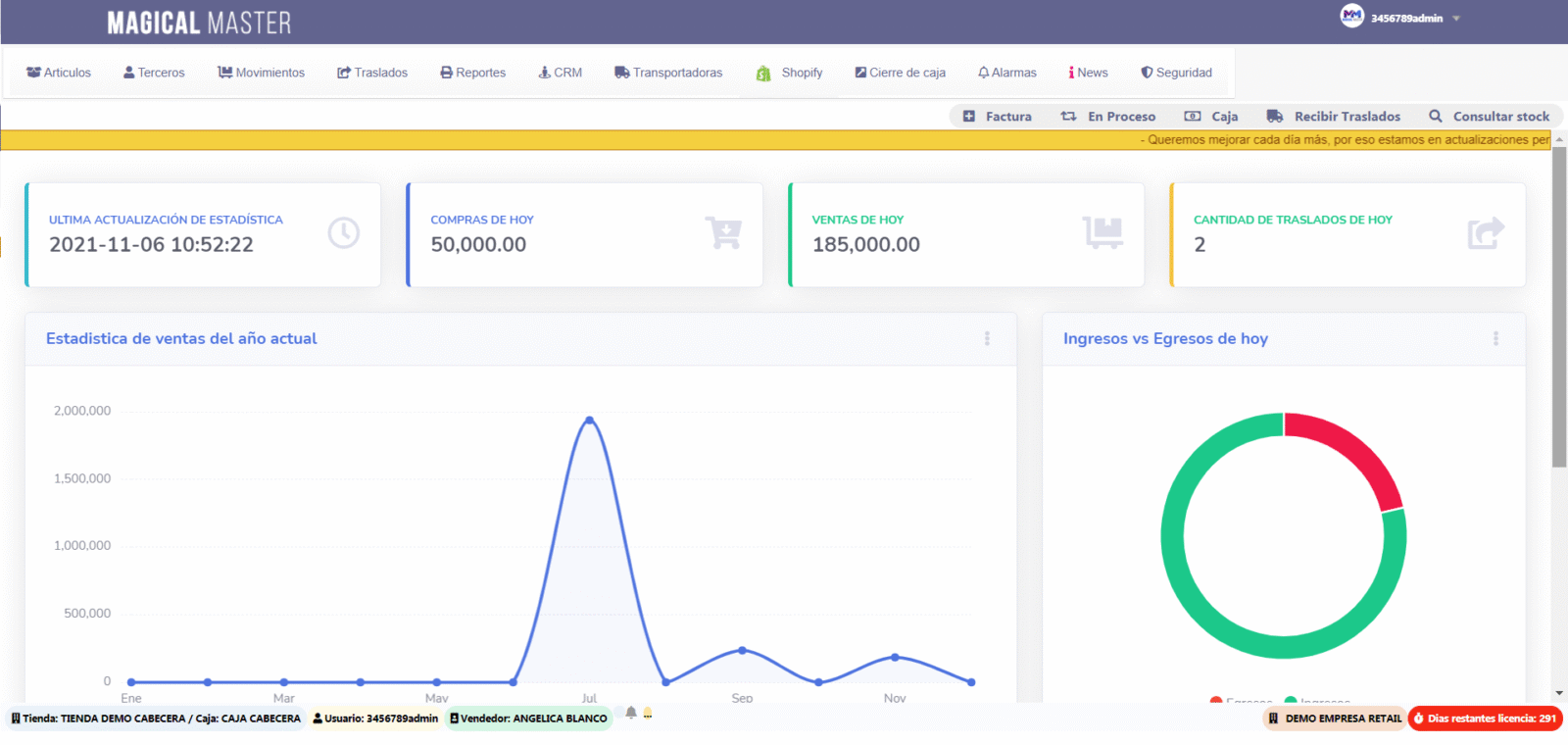
Task: Click the En Proceso button
Action: [1107, 116]
